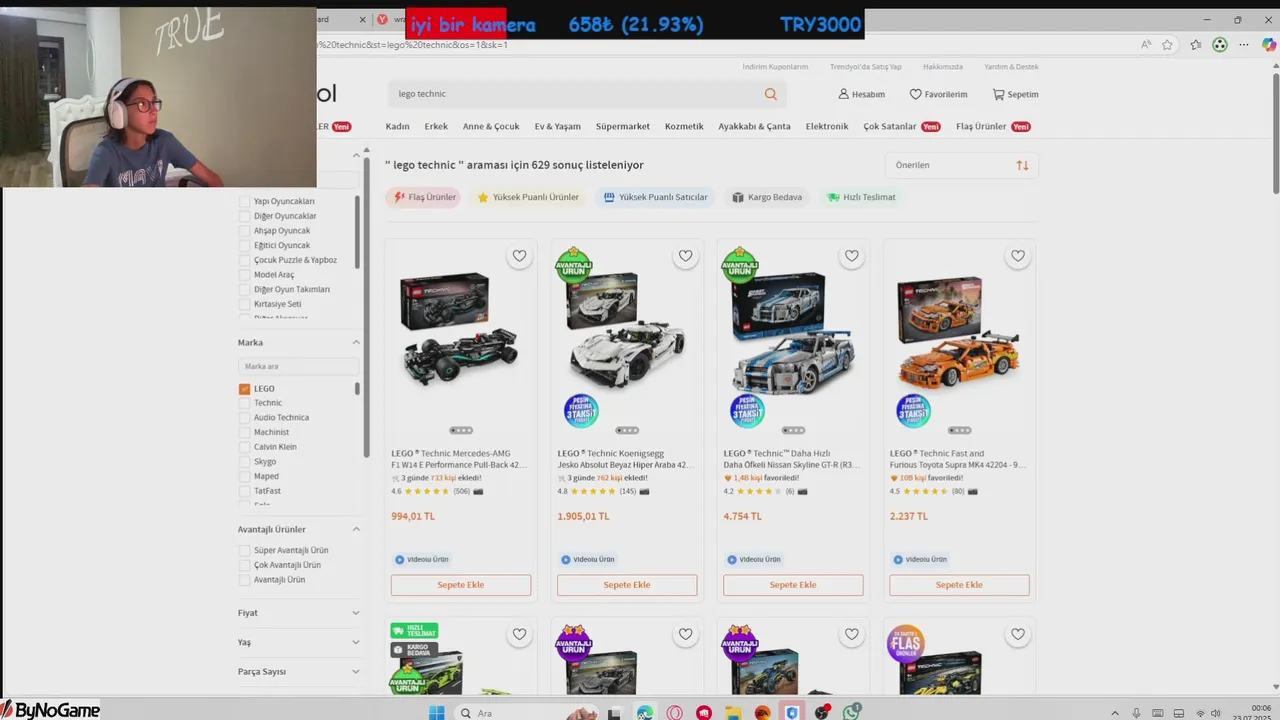Open the Erkek category menu
This screenshot has height=720, width=1280.
[x=436, y=127]
